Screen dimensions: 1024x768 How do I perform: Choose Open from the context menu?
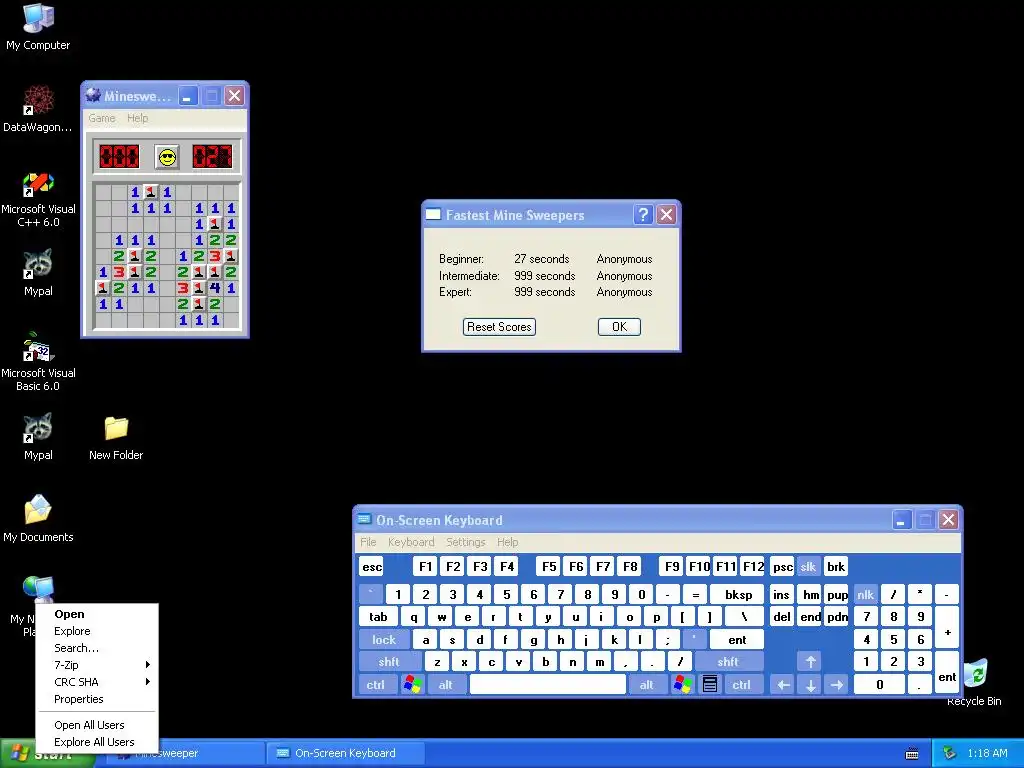[x=97, y=614]
